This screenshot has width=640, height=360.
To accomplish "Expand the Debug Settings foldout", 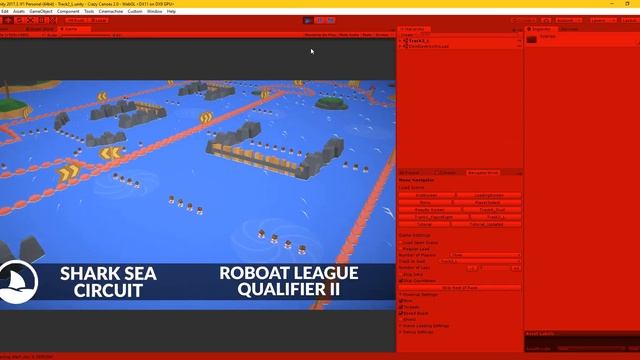I will click(400, 332).
